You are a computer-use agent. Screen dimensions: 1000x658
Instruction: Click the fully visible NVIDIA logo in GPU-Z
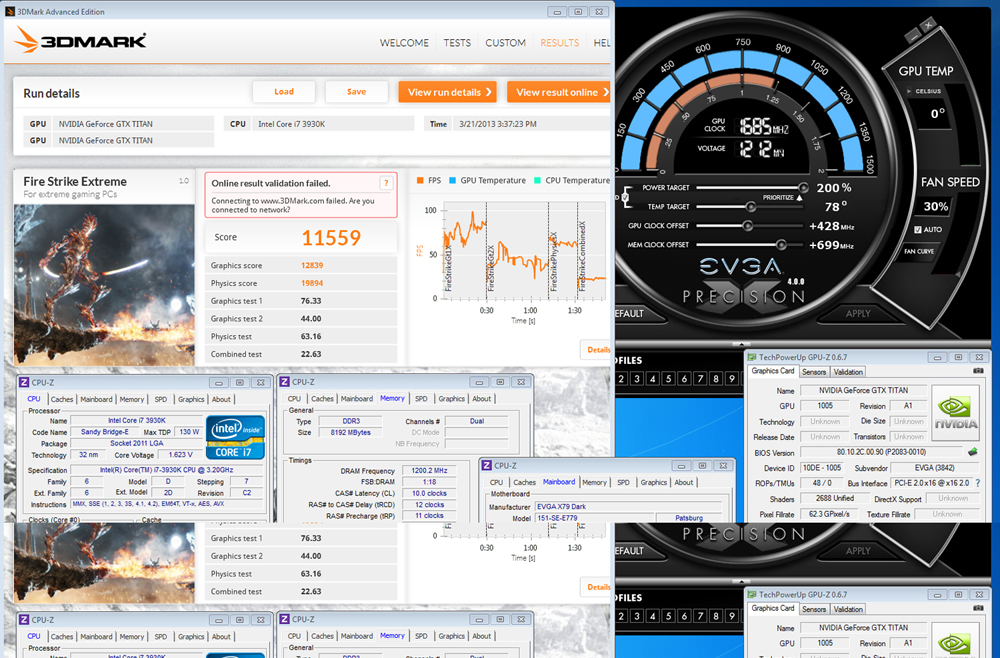(955, 413)
